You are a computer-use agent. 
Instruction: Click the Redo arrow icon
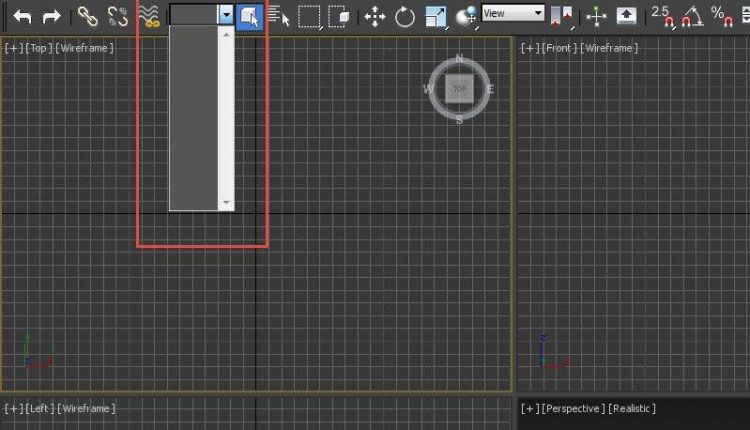[51, 16]
